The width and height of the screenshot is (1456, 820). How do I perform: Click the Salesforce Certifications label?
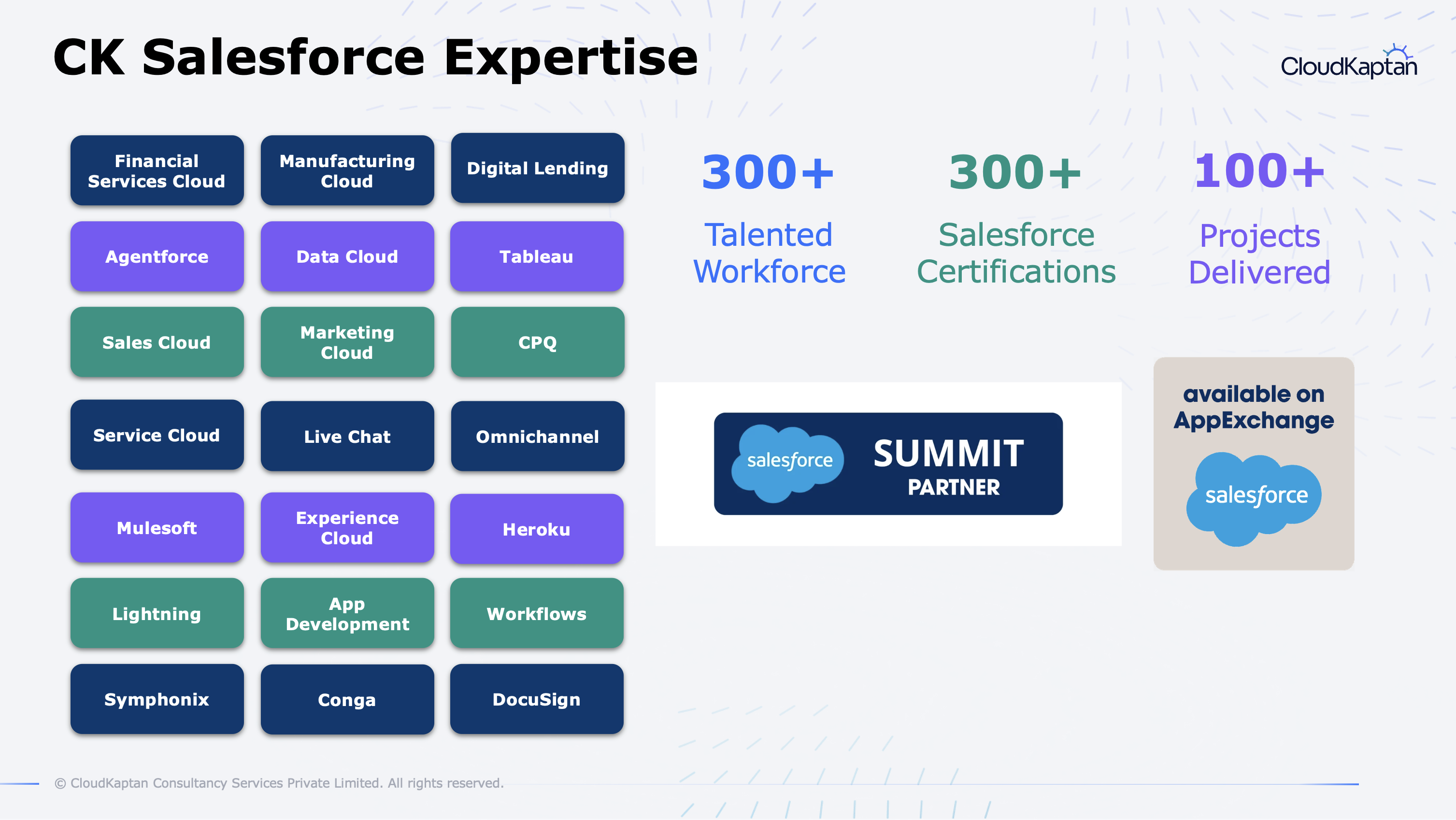tap(1016, 253)
